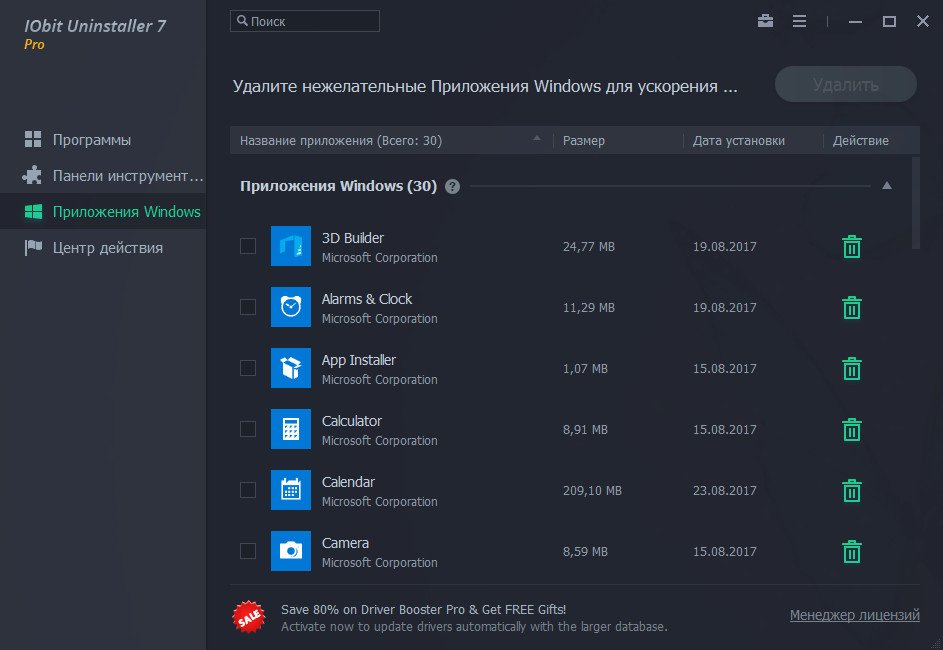Check the 3D Builder checkbox
The image size is (943, 650).
pos(248,246)
